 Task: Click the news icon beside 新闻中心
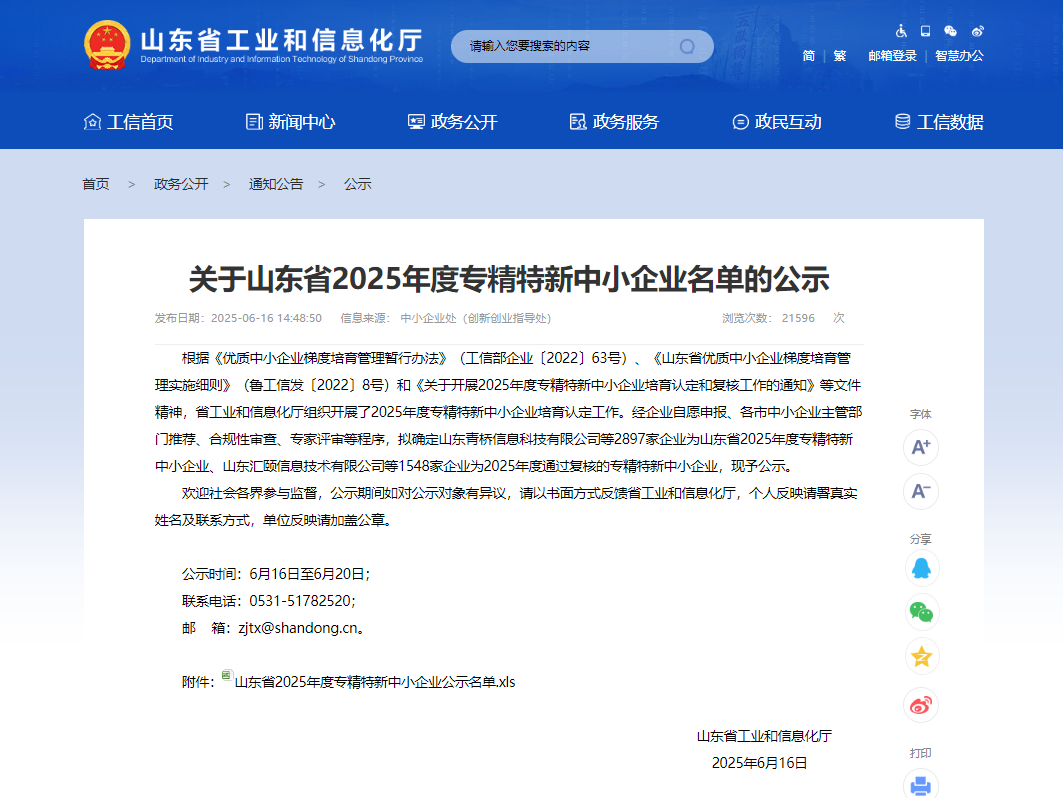[x=254, y=122]
